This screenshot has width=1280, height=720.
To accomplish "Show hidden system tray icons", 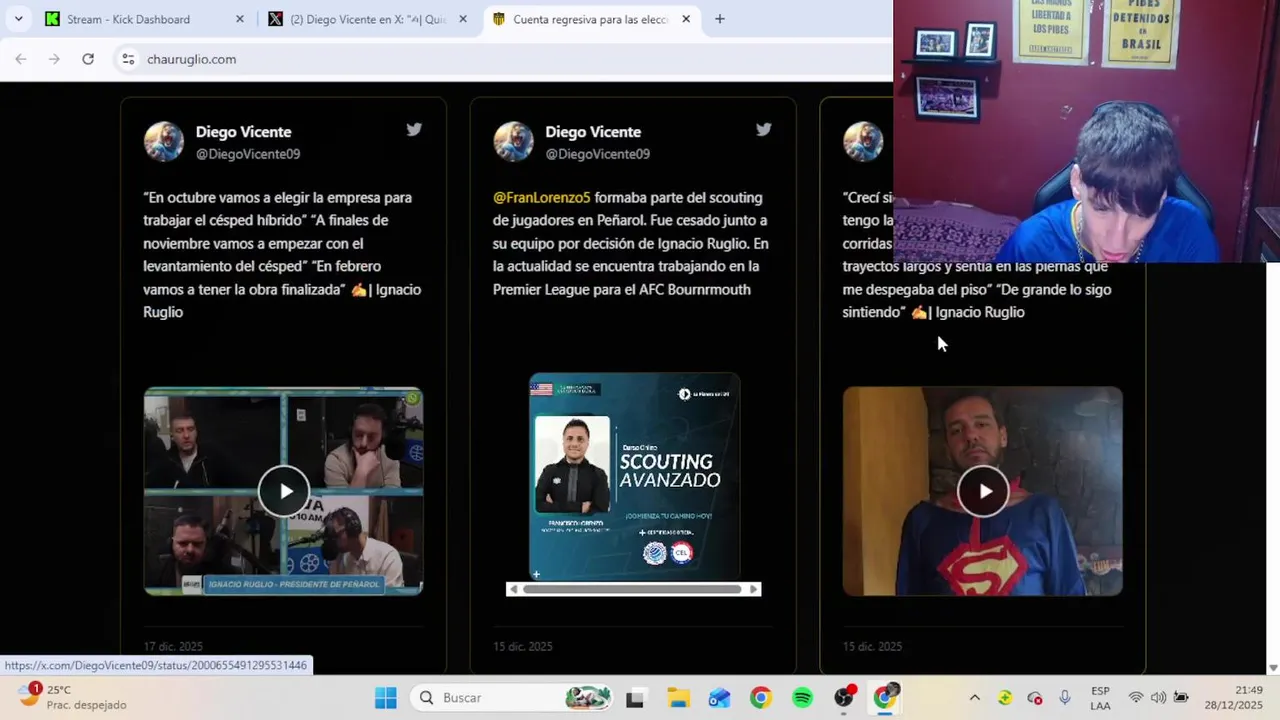I will (974, 698).
